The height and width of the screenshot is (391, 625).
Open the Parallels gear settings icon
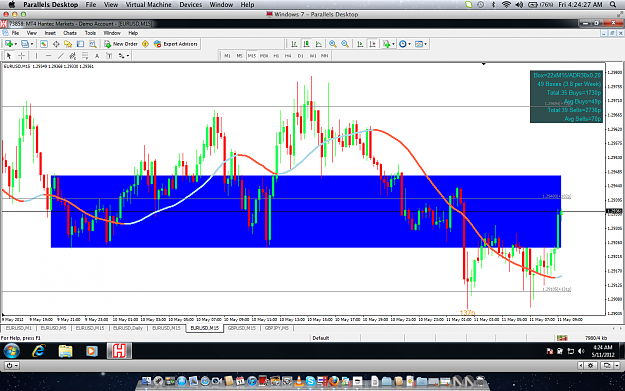(590, 365)
